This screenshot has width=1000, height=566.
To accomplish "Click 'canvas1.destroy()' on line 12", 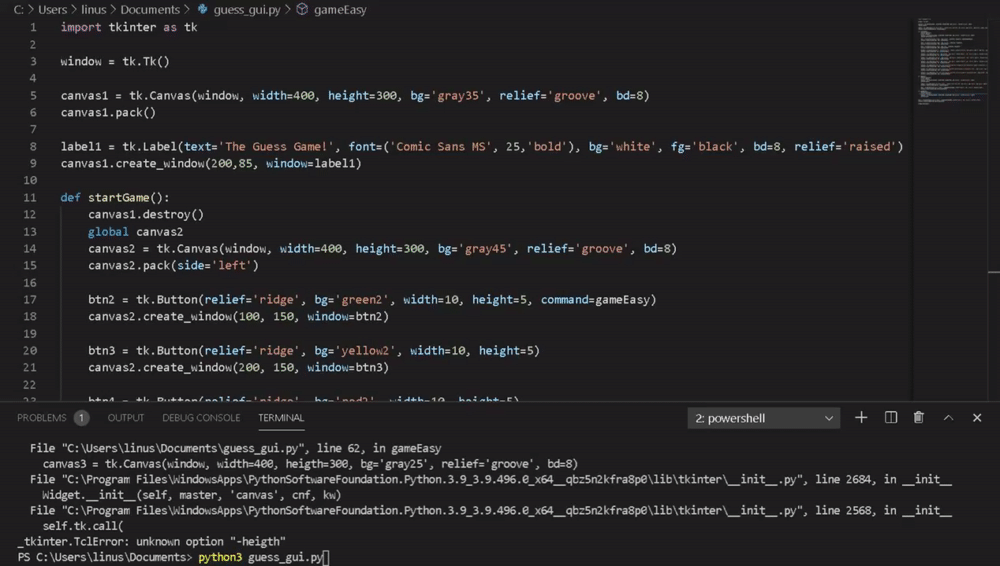I will pos(146,215).
